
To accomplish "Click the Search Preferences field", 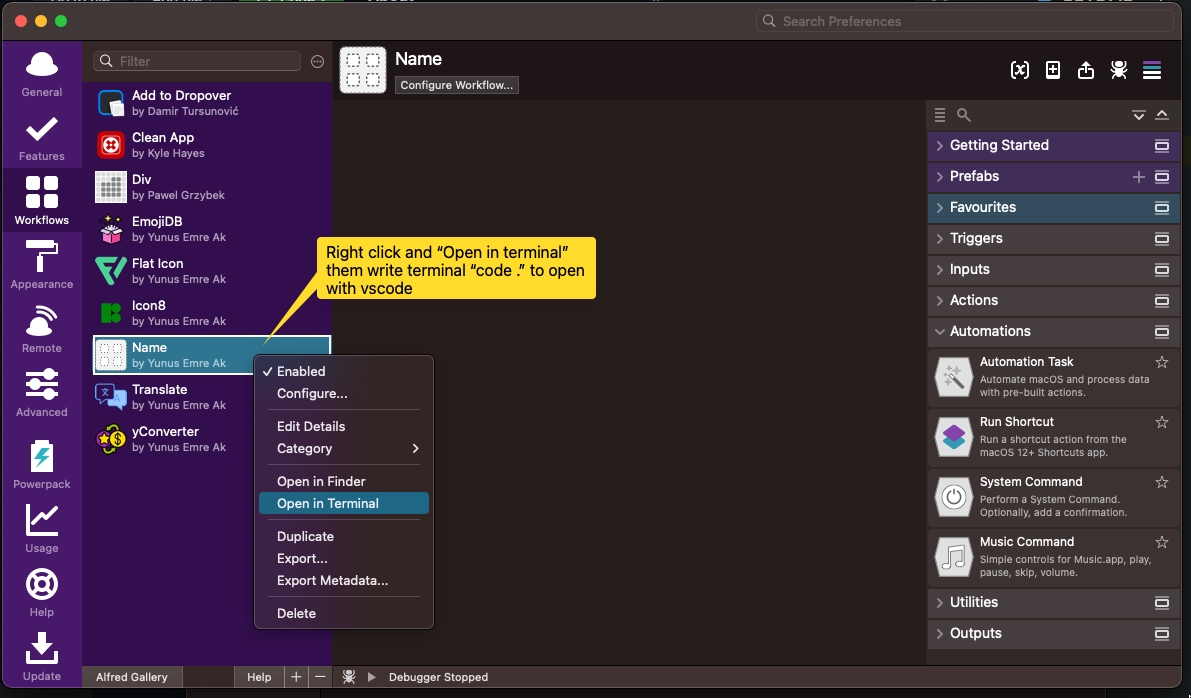I will 965,21.
